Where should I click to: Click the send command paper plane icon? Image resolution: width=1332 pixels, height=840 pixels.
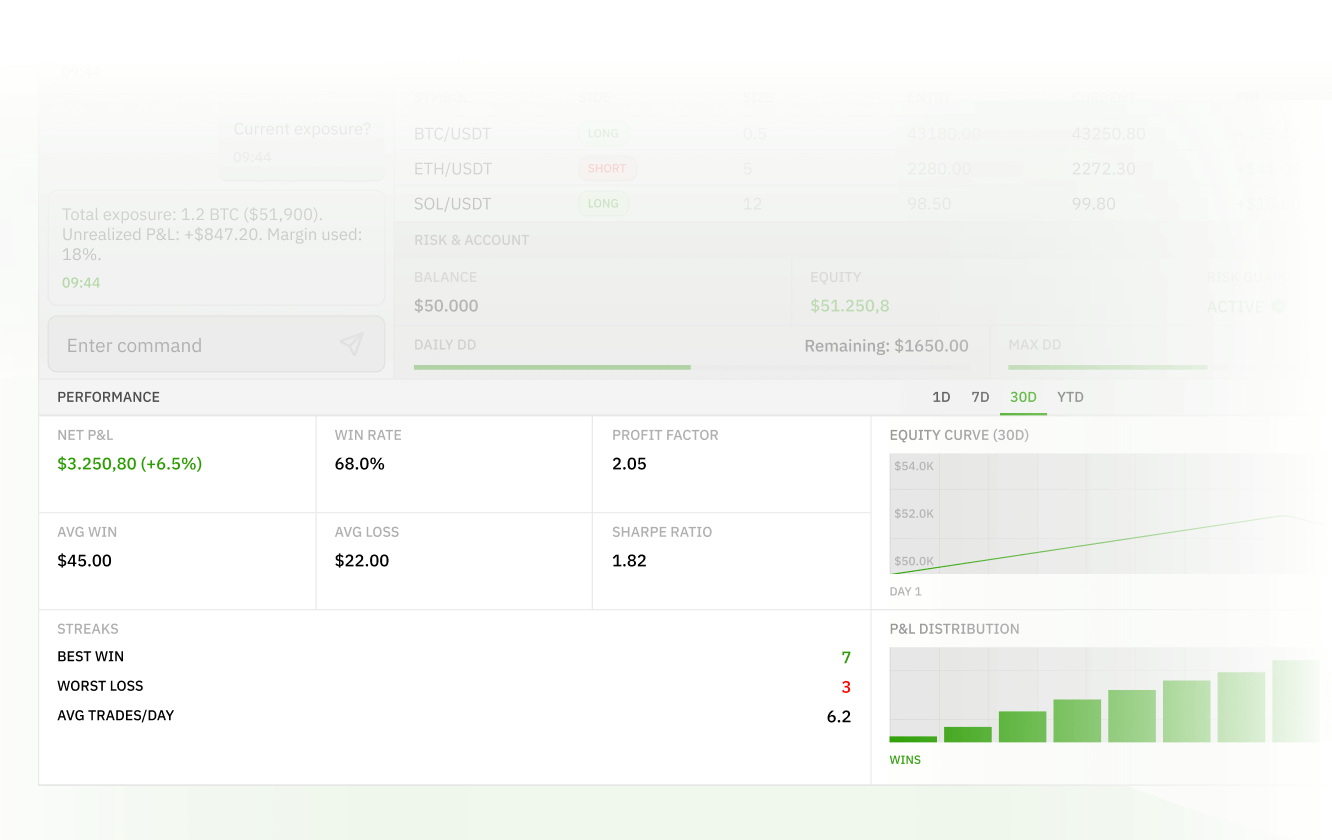point(352,343)
